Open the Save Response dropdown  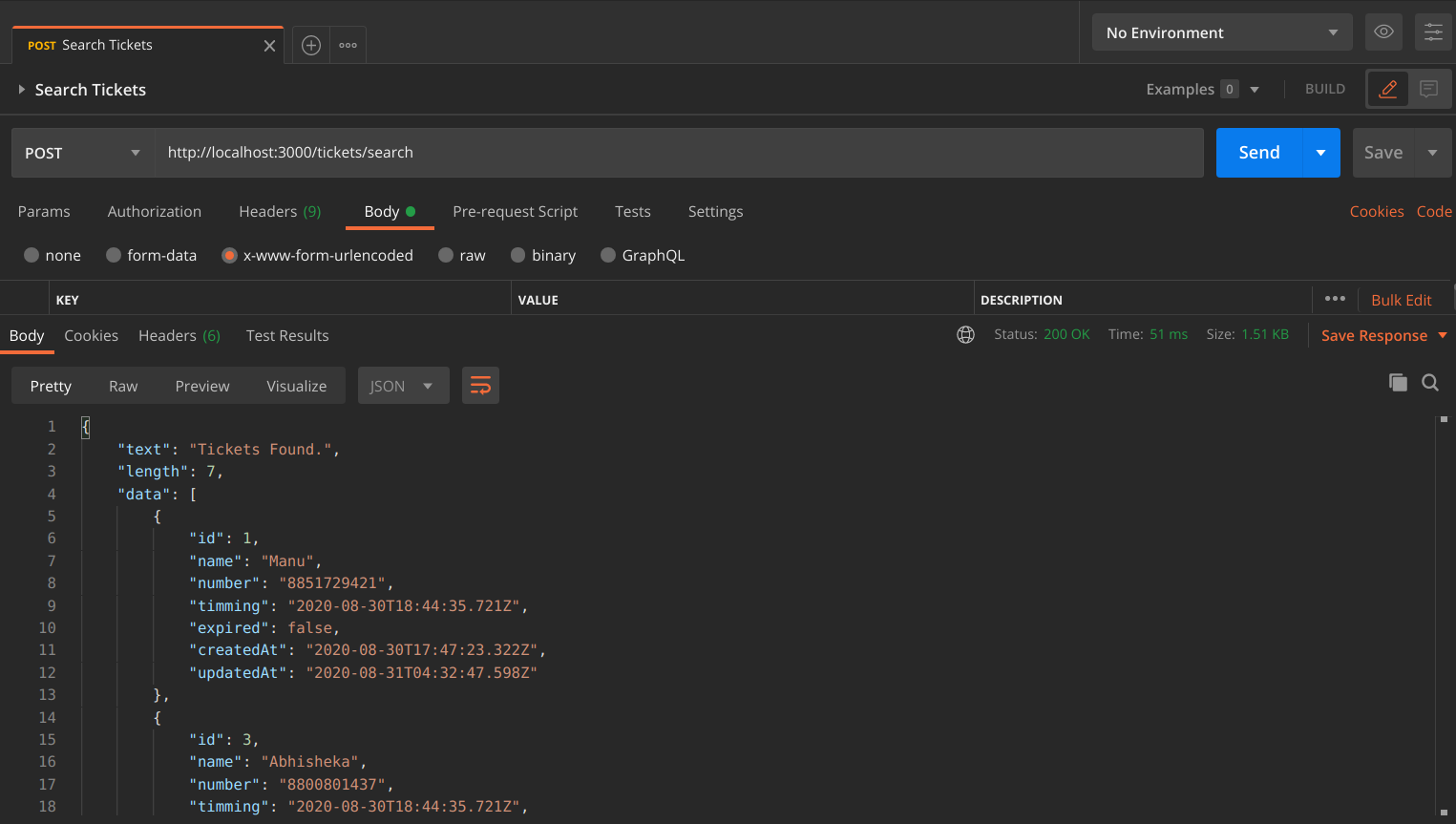(x=1384, y=335)
